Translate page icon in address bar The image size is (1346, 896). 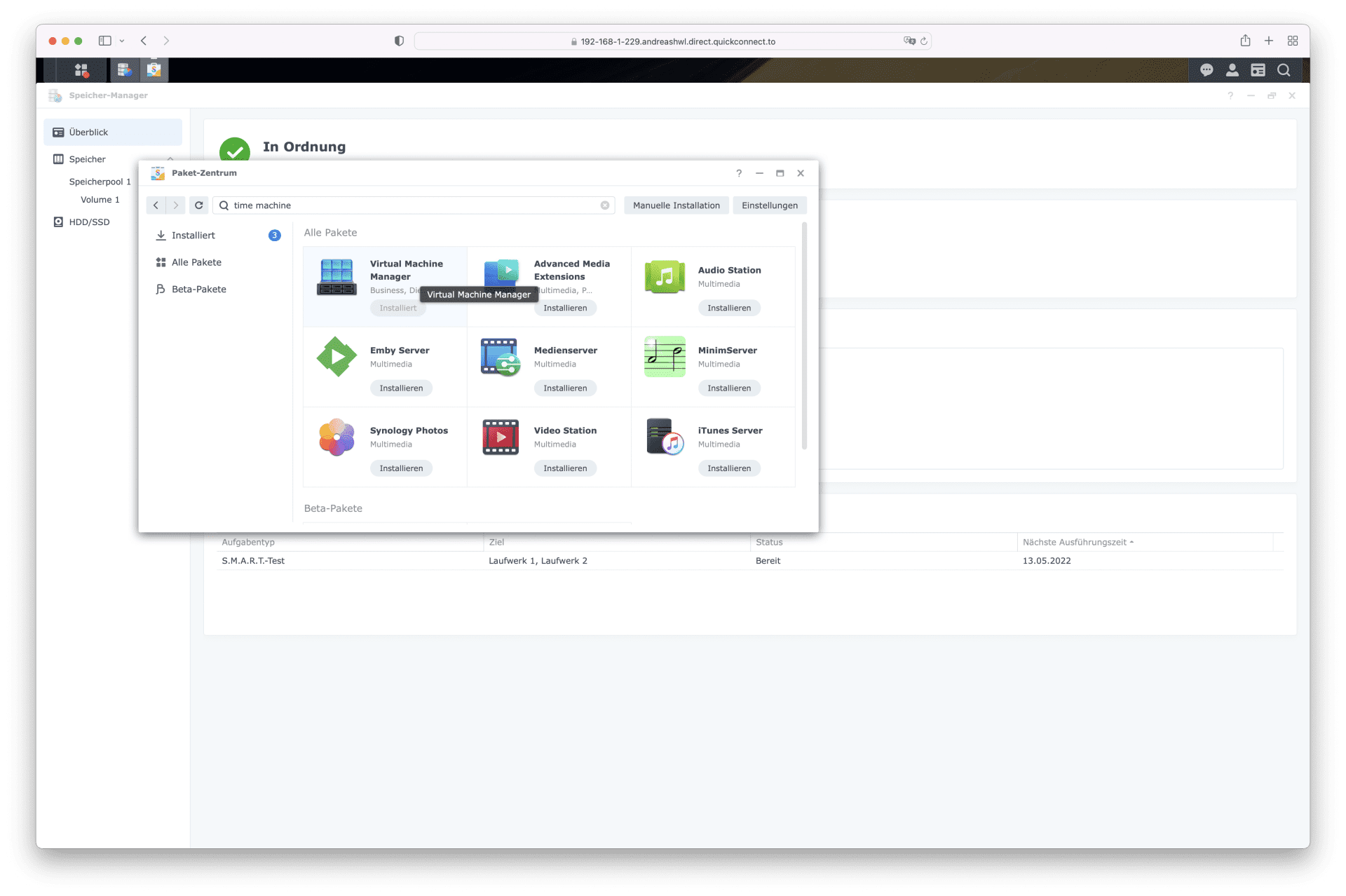[909, 41]
